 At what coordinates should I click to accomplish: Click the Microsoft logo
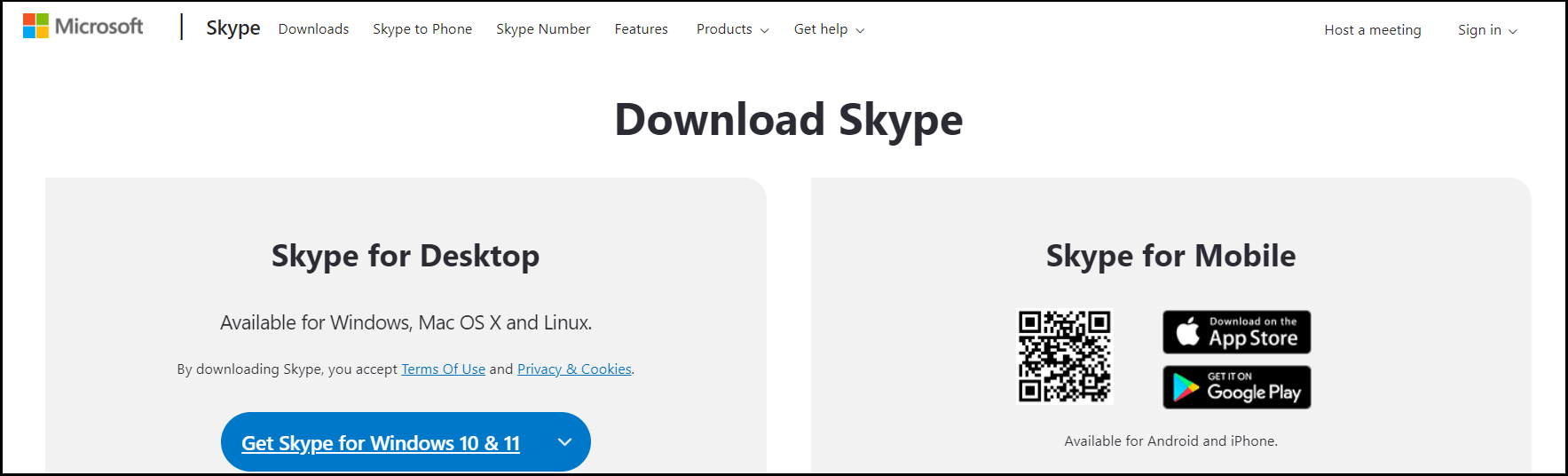click(83, 27)
